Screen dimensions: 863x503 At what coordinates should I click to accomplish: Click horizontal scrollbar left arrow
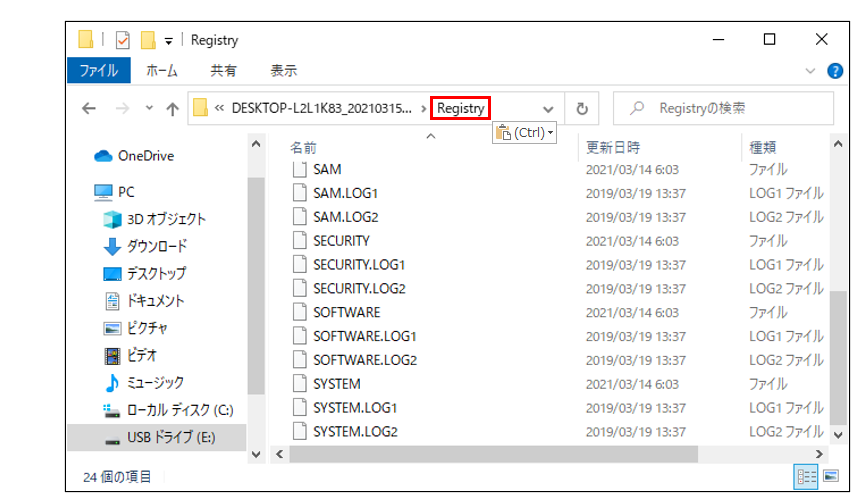click(280, 454)
